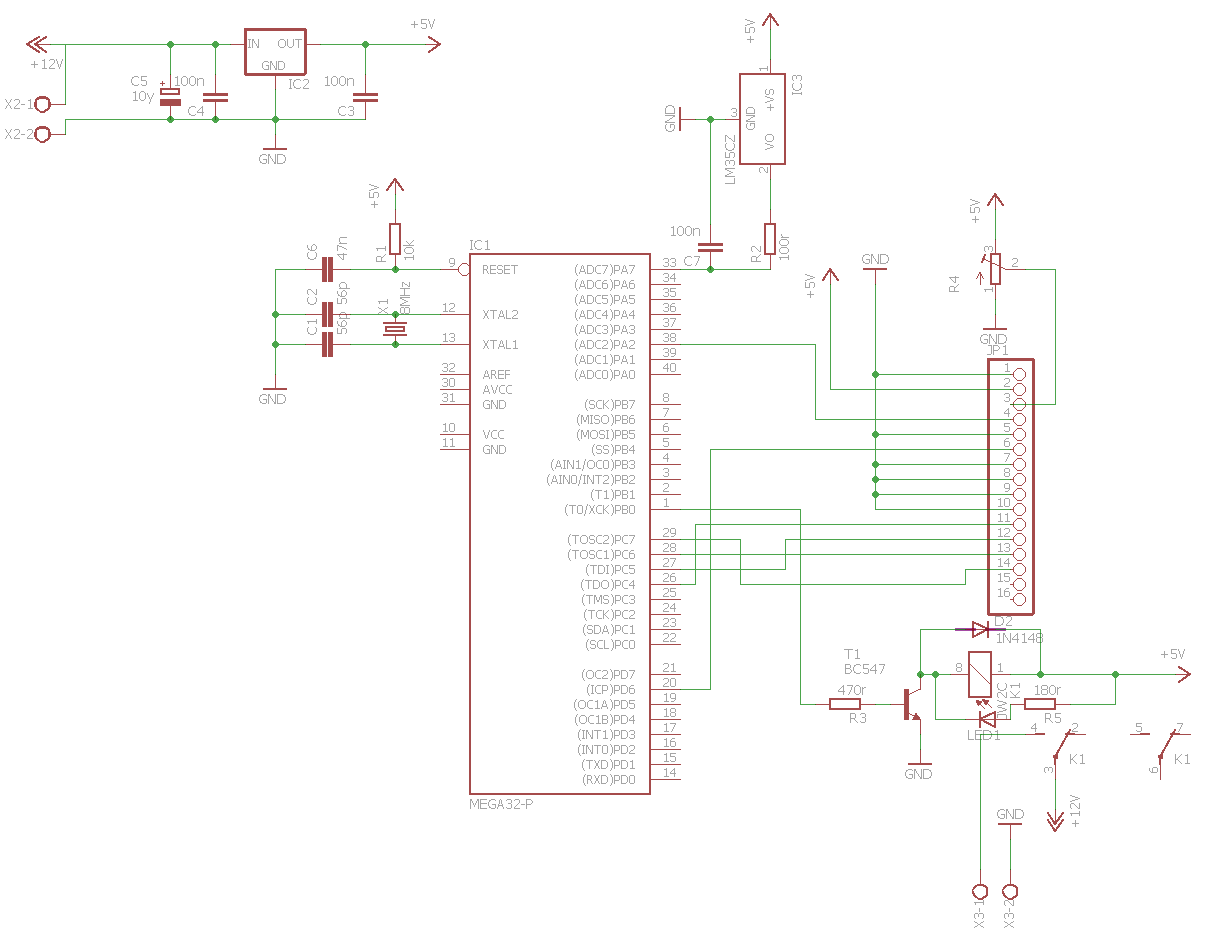
Task: Click the (T0/XCK)PB0 pin label
Action: pyautogui.click(x=599, y=510)
